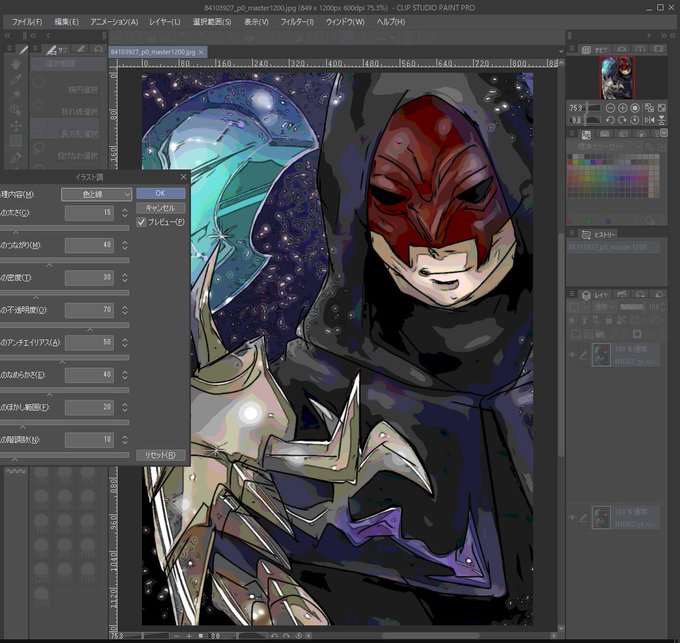The width and height of the screenshot is (680, 643).
Task: Hide the top layer via eye icon
Action: tap(572, 355)
